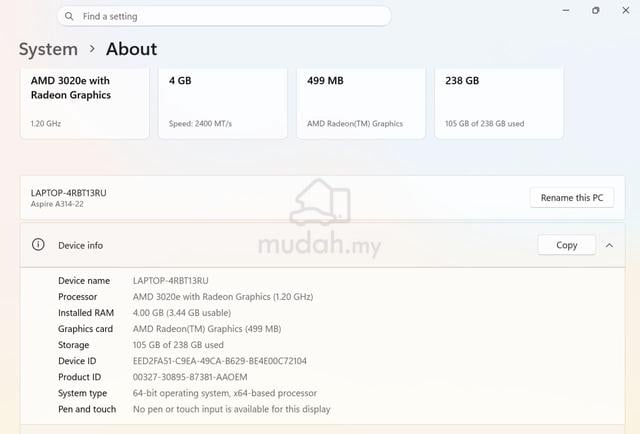640x434 pixels.
Task: Select PC name LAPTOP-4RBT13RU in header card
Action: coord(69,193)
